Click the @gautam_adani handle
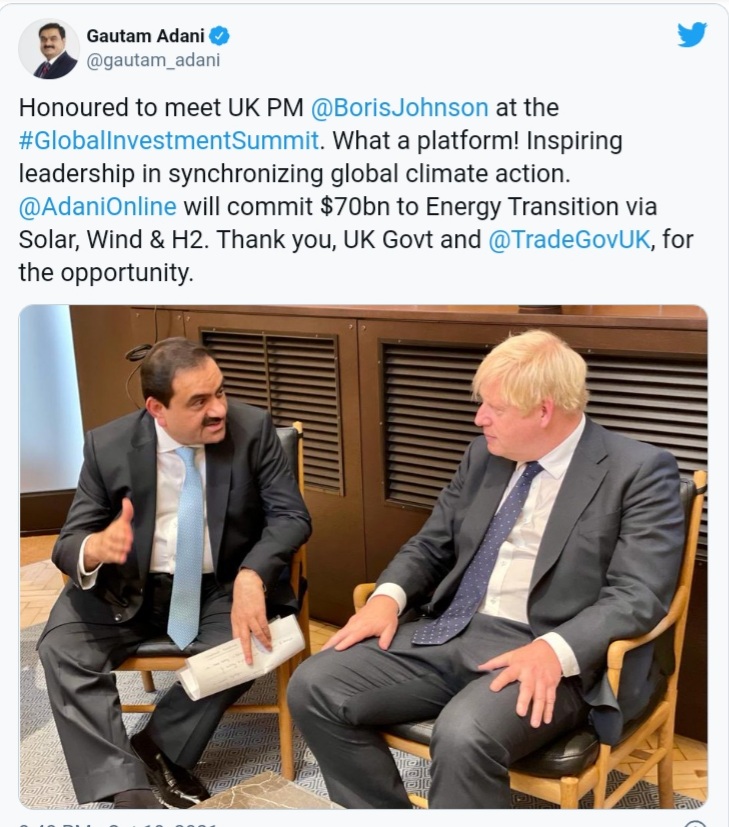Viewport: 729px width, 827px height. [x=153, y=60]
